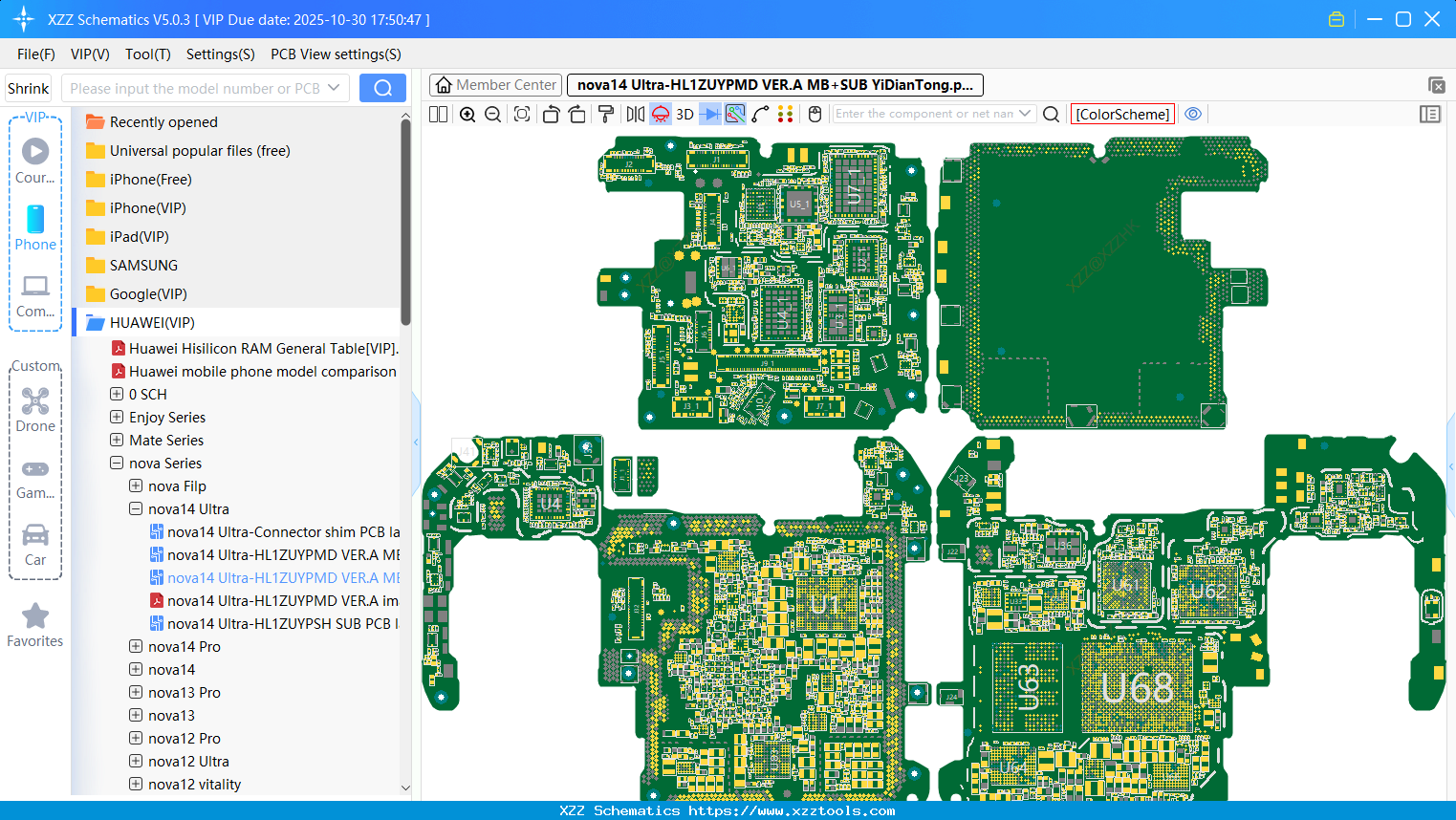This screenshot has height=820, width=1456.
Task: Click the Shrink button
Action: [28, 88]
